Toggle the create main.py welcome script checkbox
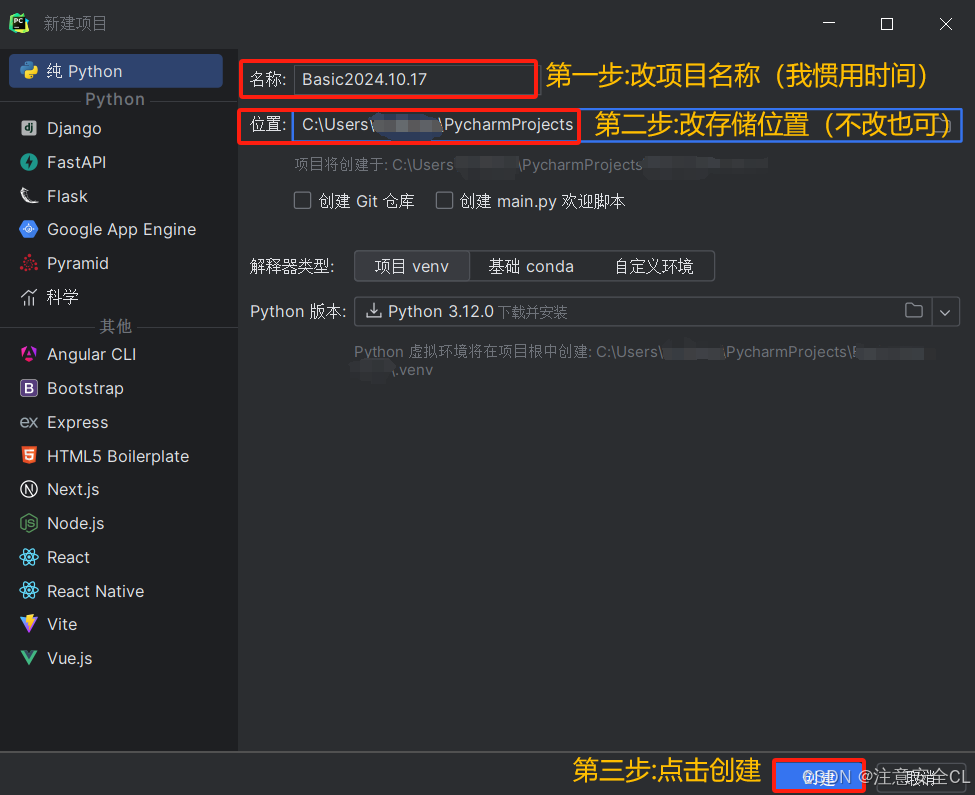 click(444, 201)
